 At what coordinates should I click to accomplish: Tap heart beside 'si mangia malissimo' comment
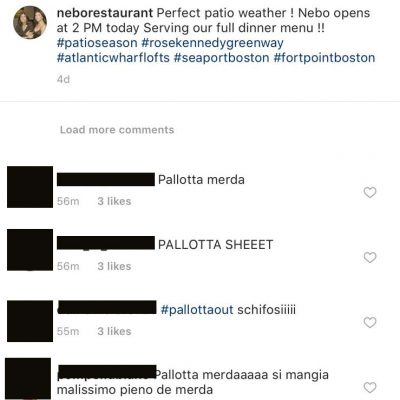coord(370,387)
